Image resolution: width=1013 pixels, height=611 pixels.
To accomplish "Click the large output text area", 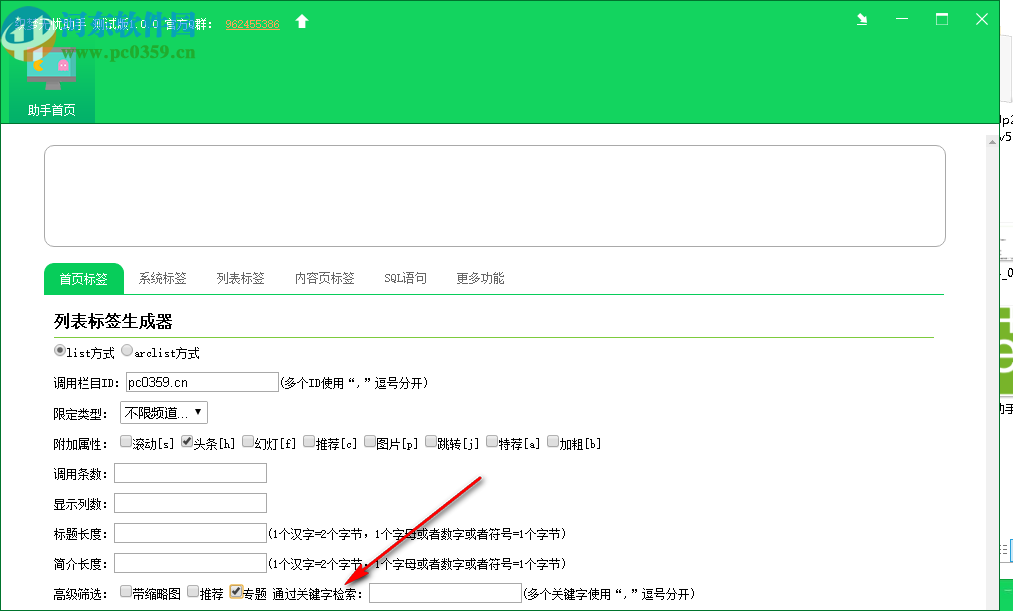I will pyautogui.click(x=495, y=196).
